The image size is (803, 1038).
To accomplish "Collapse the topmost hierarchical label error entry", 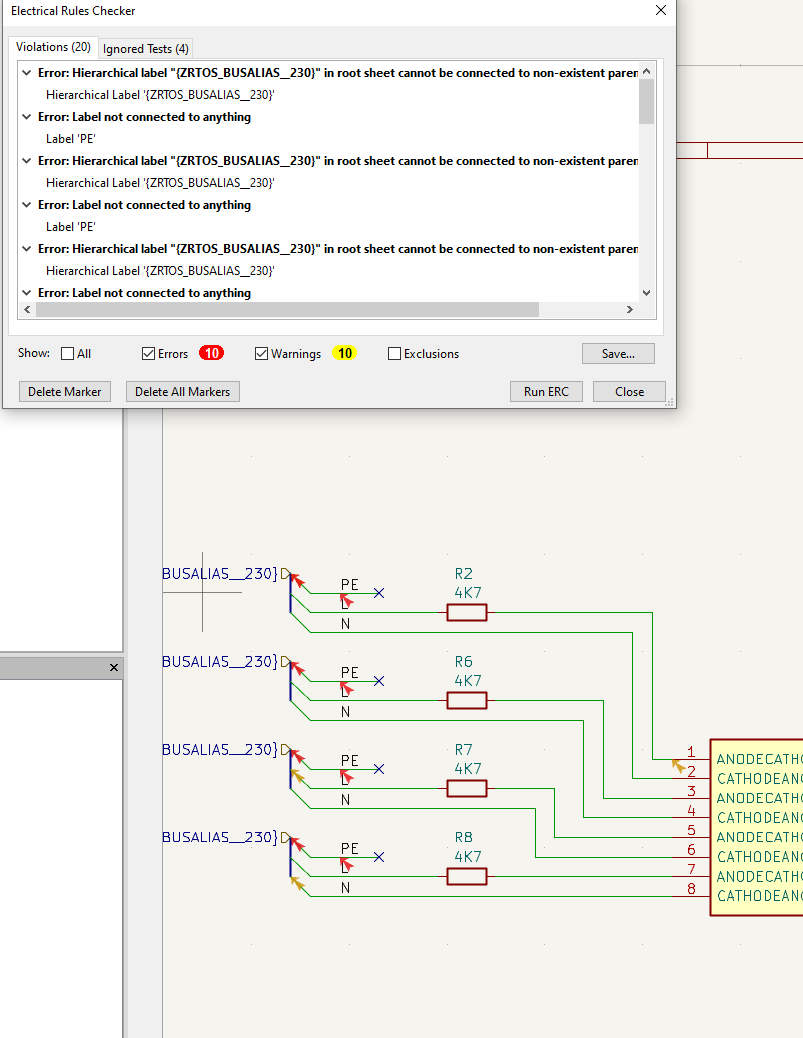I will coord(28,73).
